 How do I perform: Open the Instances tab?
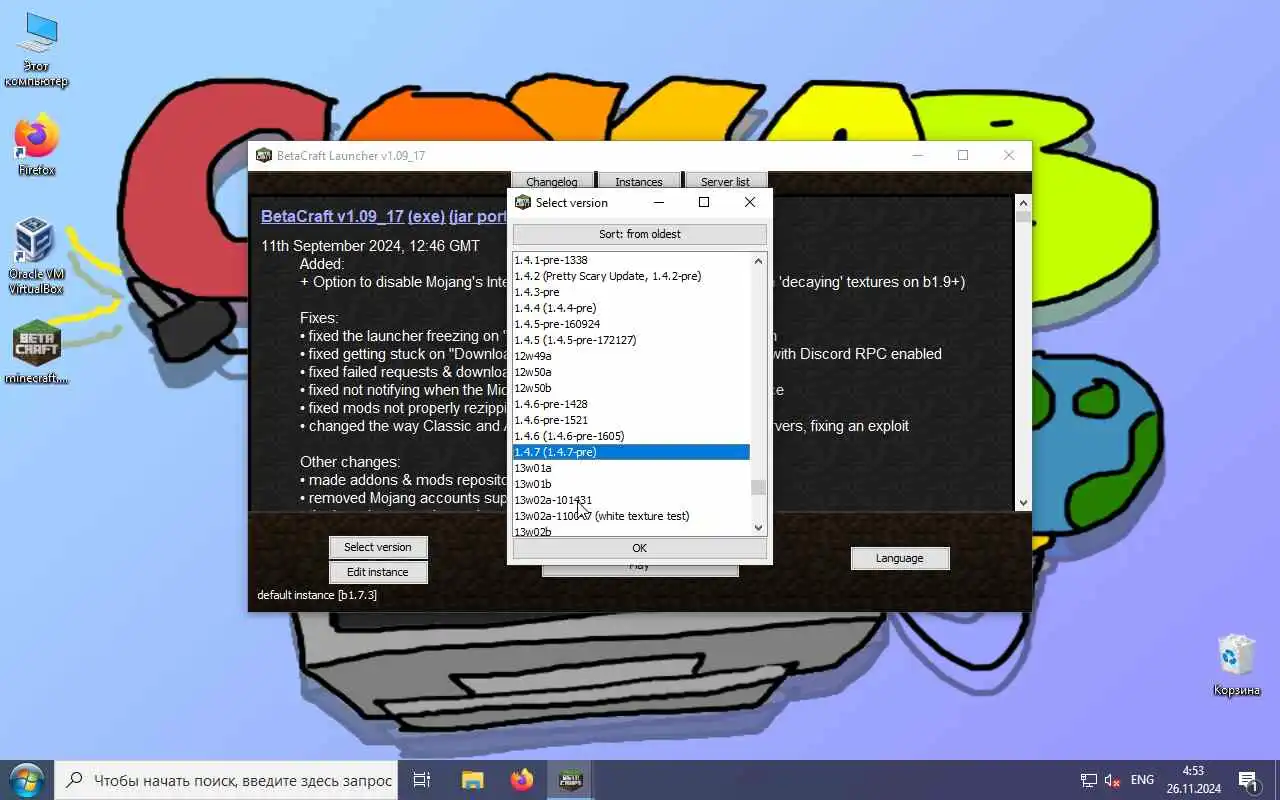(639, 182)
